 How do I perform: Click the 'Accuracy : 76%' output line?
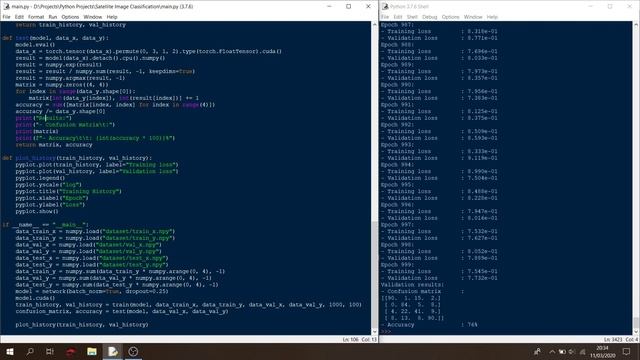click(x=429, y=325)
